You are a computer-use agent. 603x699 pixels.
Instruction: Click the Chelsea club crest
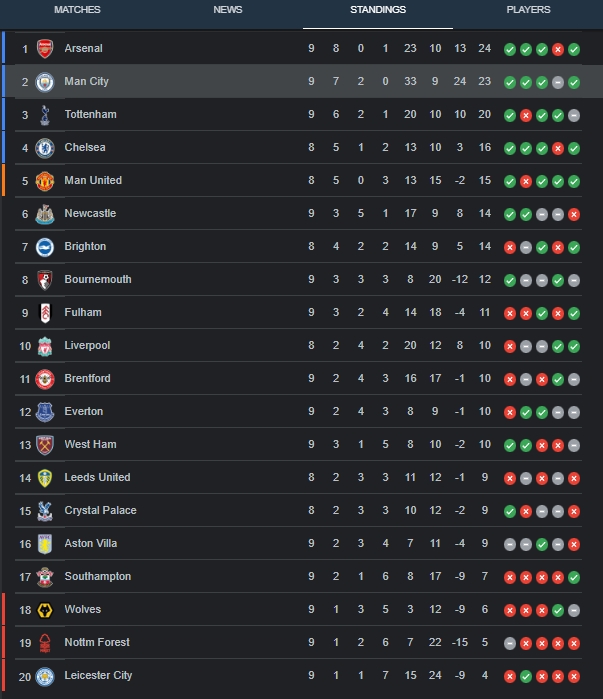45,148
